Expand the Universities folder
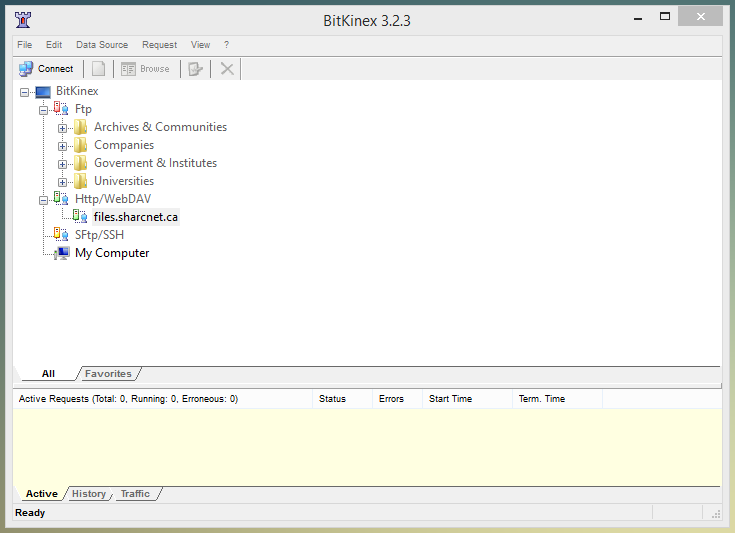This screenshot has width=735, height=533. pos(62,182)
